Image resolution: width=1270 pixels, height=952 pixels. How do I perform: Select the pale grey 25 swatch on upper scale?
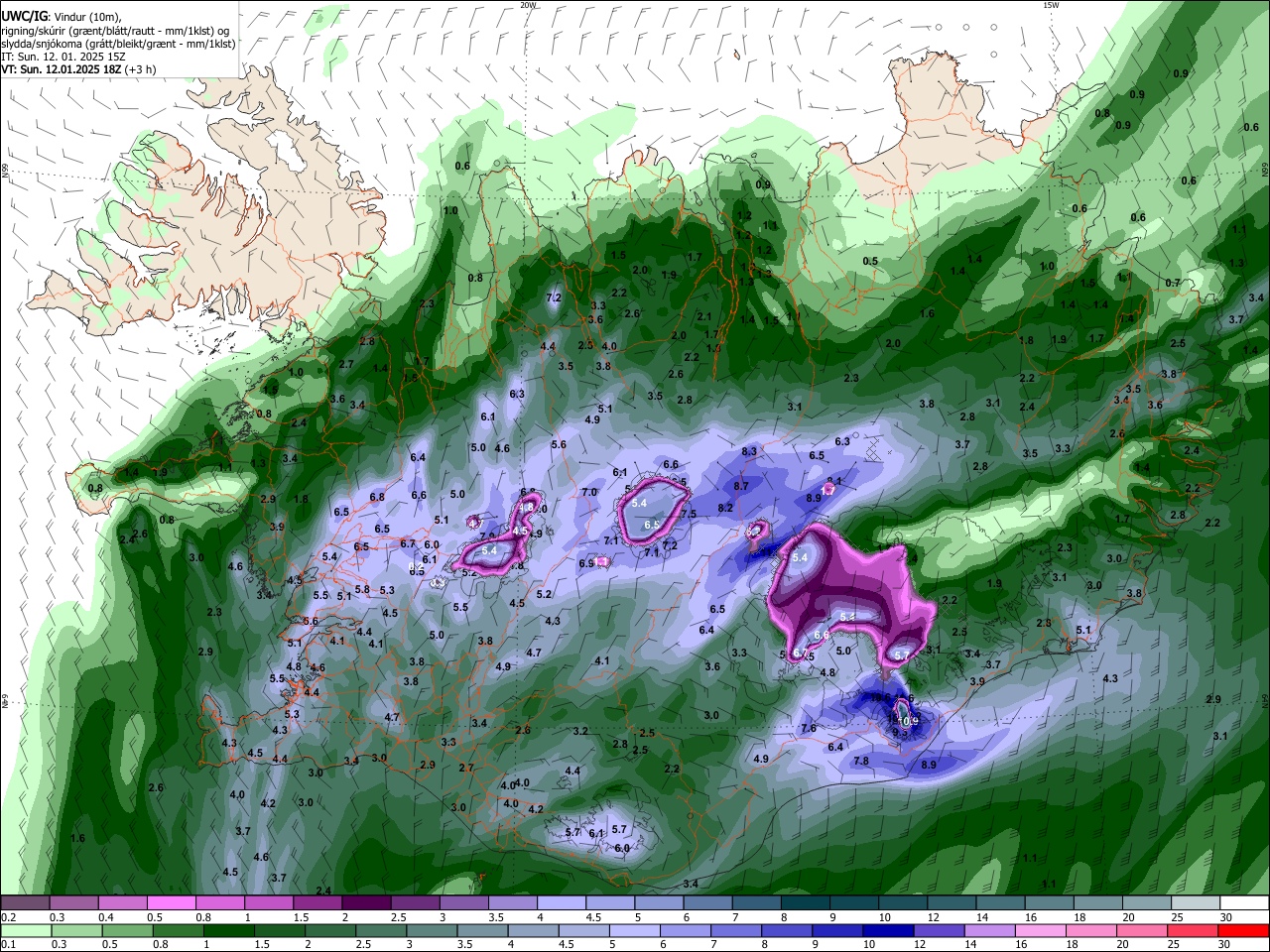(x=1196, y=903)
